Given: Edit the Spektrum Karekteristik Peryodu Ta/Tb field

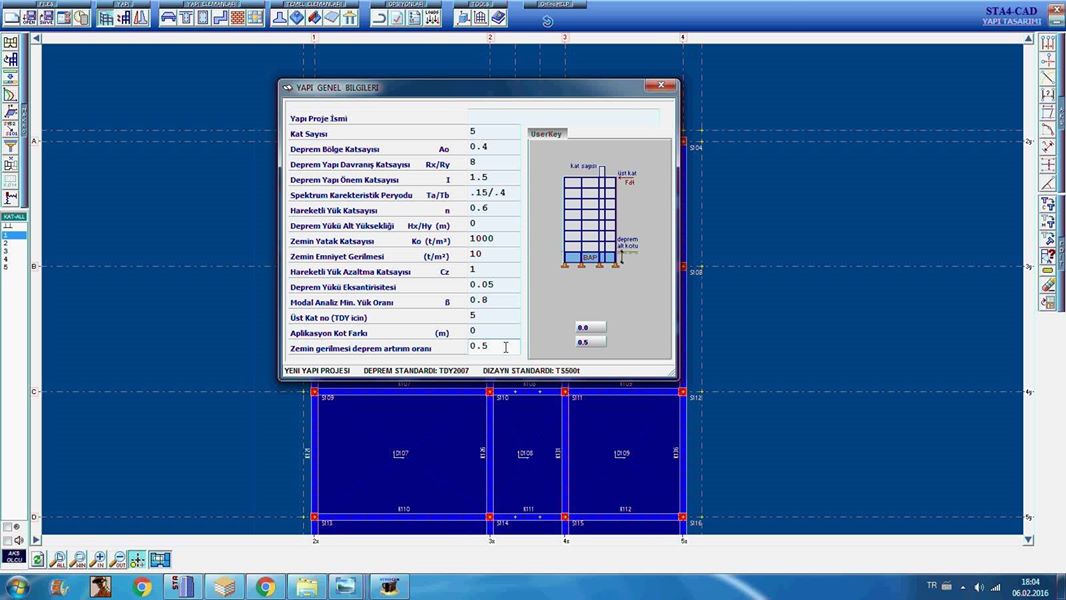Looking at the screenshot, I should pyautogui.click(x=494, y=194).
